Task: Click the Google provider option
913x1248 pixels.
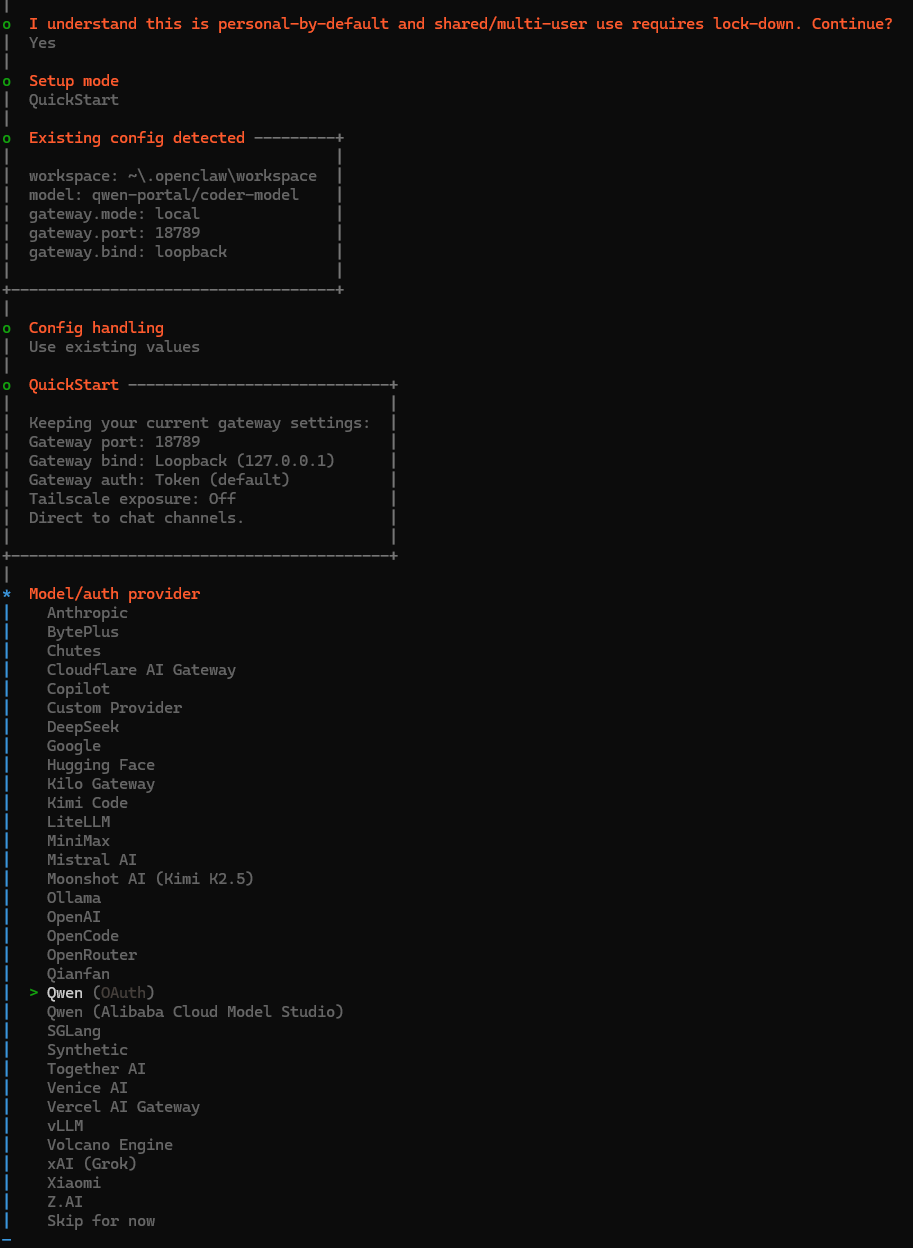Action: coord(73,746)
